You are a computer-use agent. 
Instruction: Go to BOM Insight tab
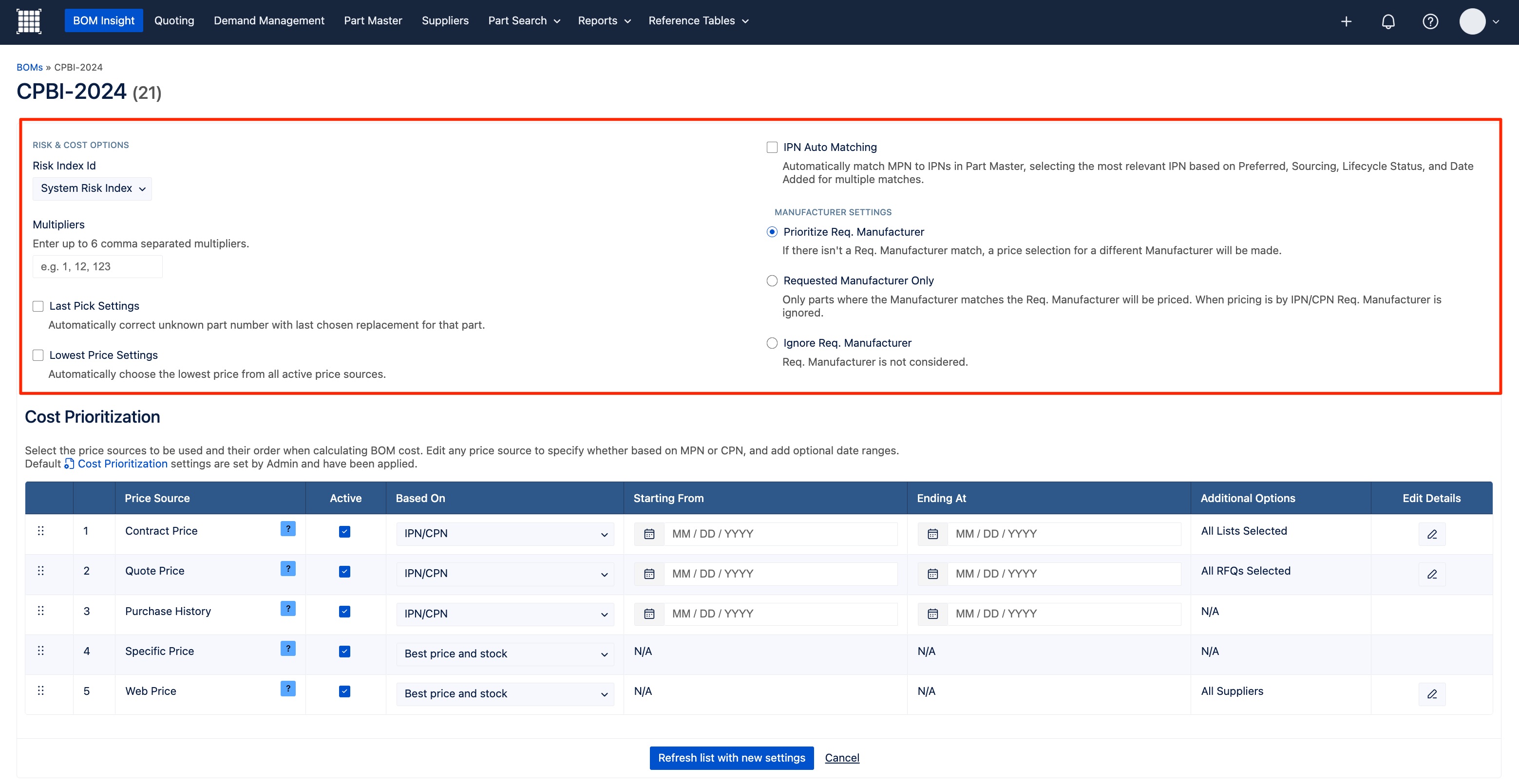tap(104, 21)
